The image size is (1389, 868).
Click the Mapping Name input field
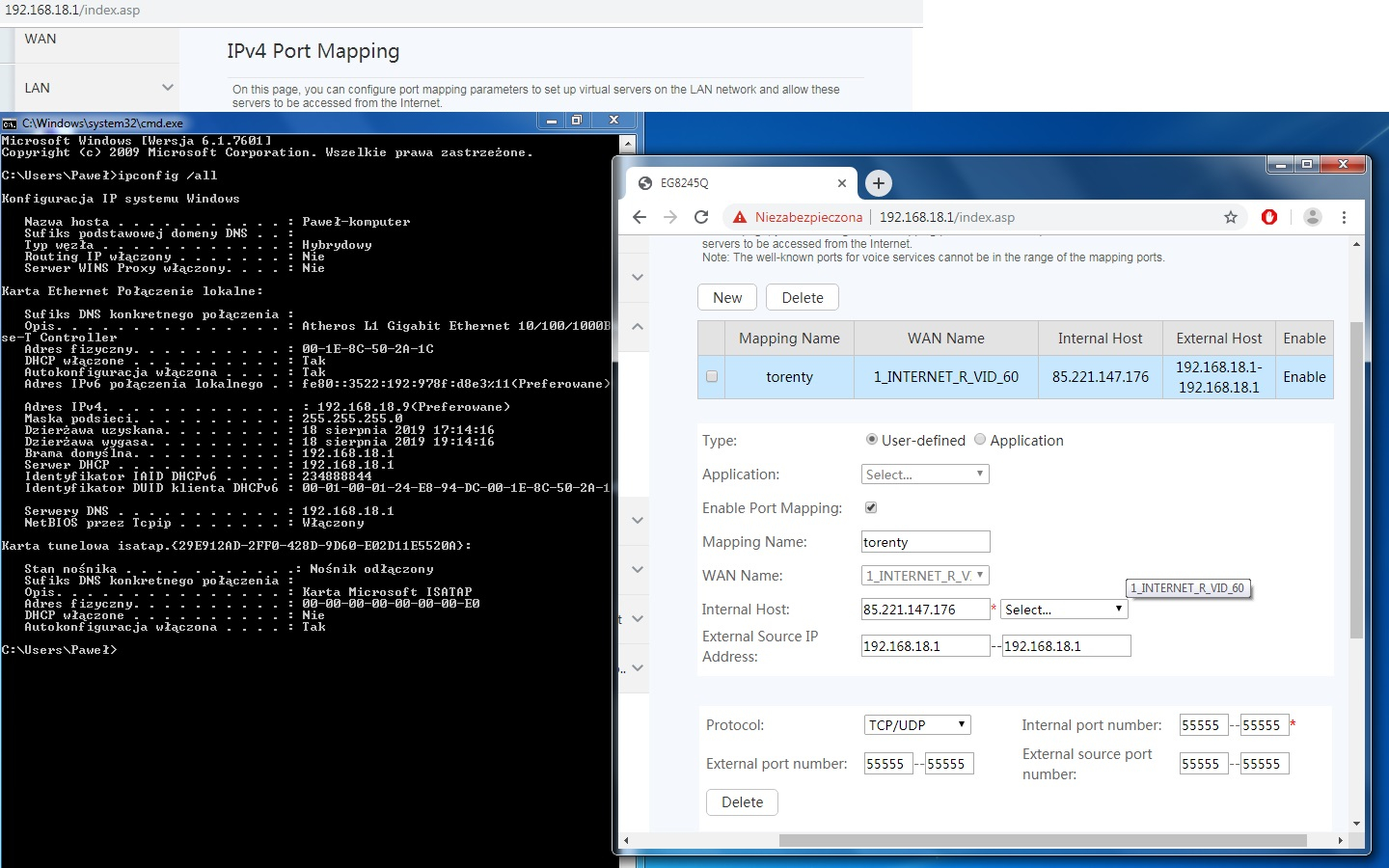925,542
